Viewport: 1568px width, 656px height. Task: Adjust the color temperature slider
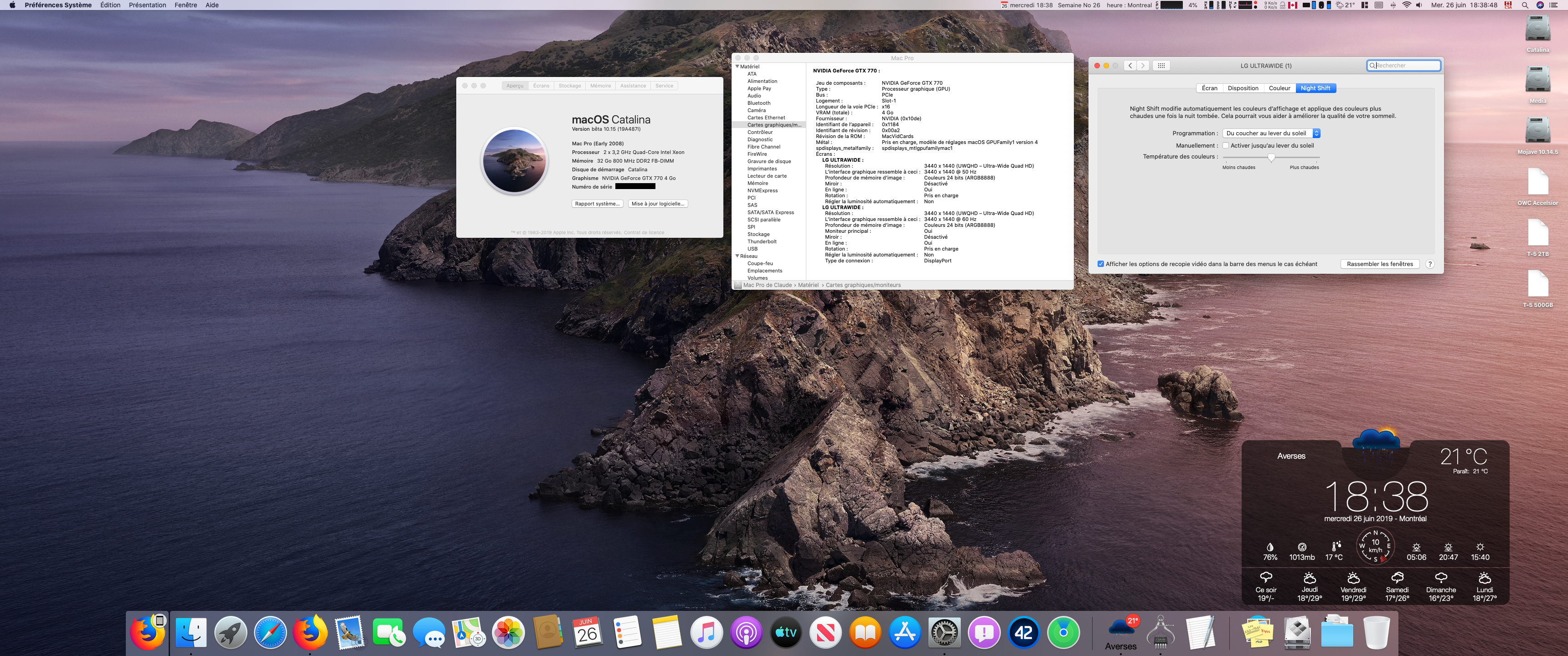point(1271,158)
